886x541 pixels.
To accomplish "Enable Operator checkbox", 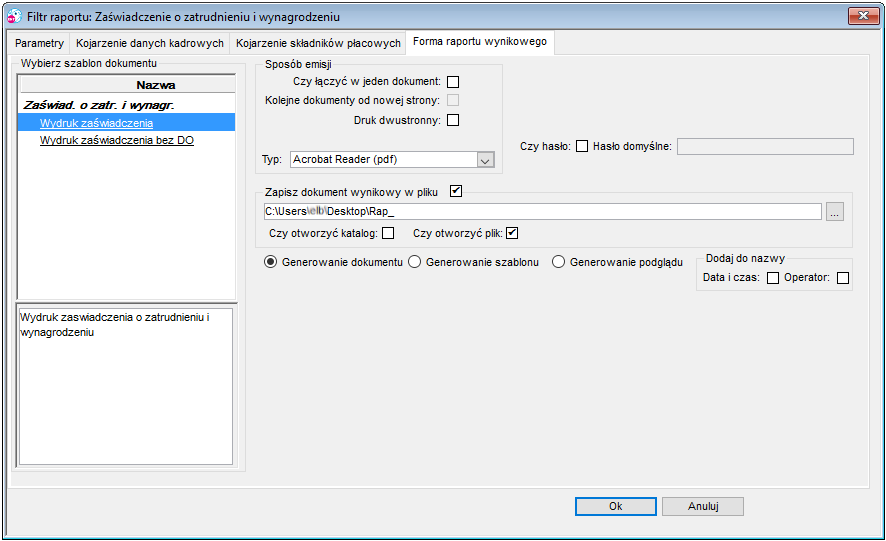I will 843,278.
